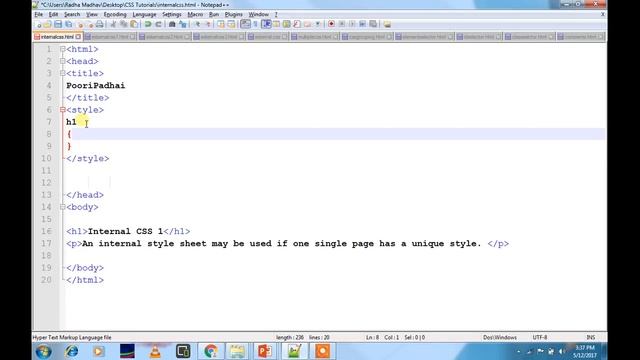Place cursor on h1 selector line 7
640x360 pixels.
pyautogui.click(x=71, y=122)
